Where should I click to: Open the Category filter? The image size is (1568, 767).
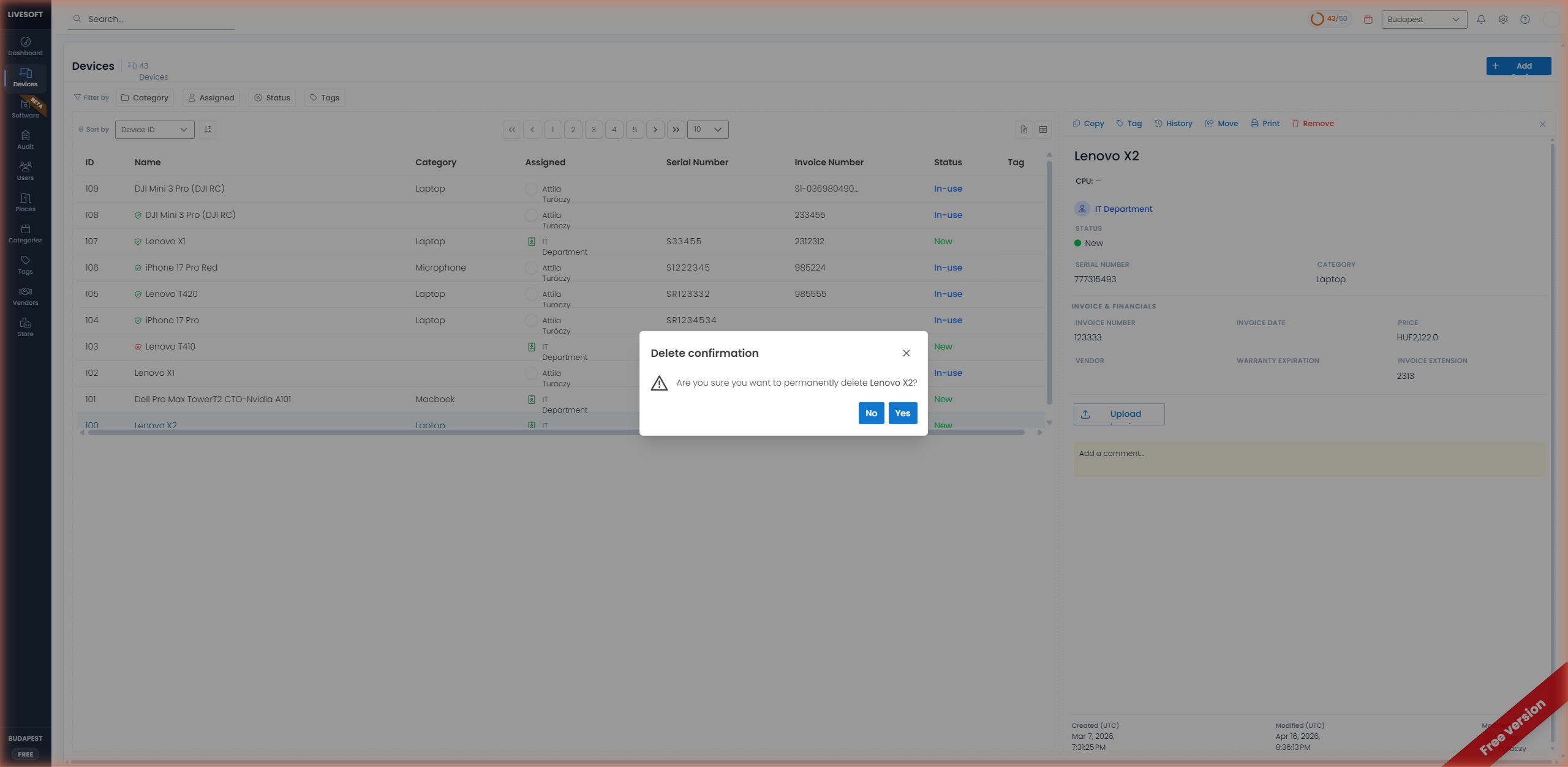pos(144,97)
